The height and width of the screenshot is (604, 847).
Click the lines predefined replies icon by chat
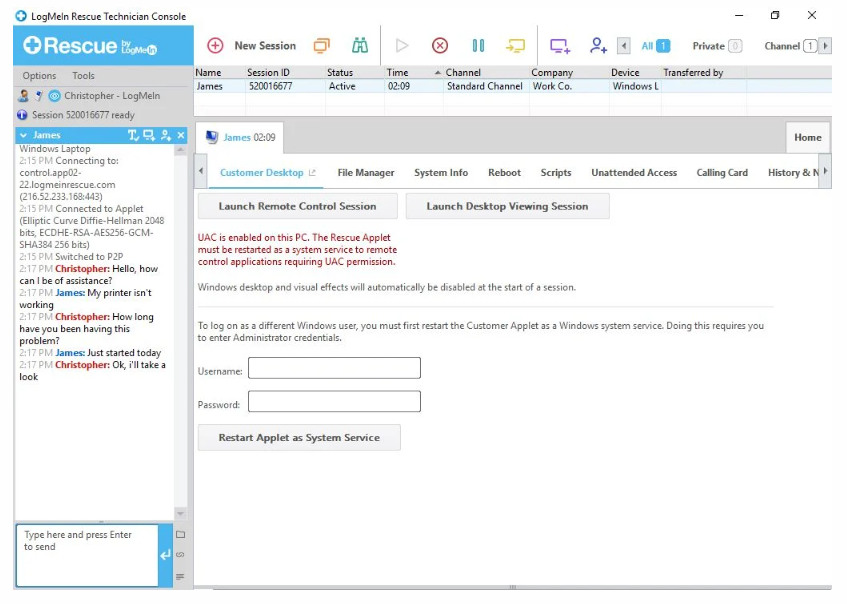(180, 576)
